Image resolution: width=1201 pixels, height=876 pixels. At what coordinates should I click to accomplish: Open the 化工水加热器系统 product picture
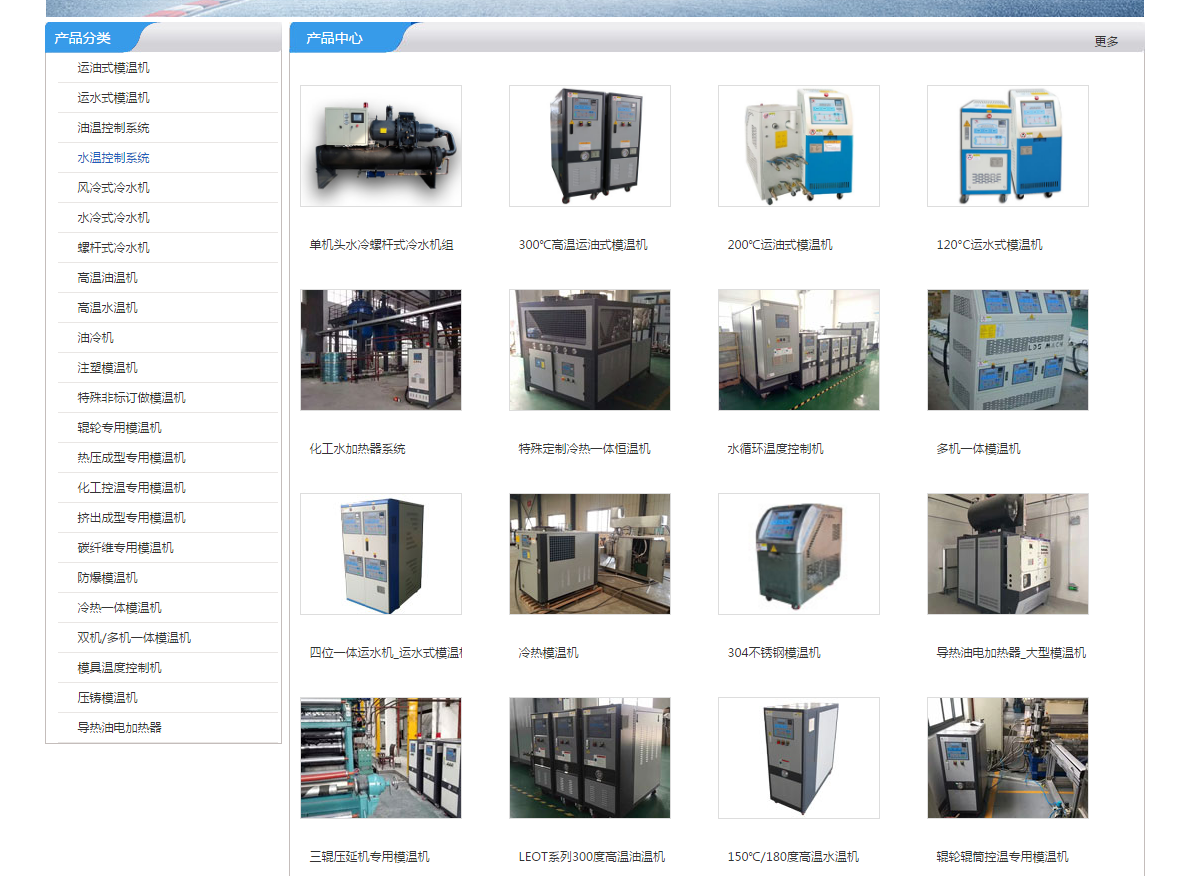pyautogui.click(x=381, y=350)
